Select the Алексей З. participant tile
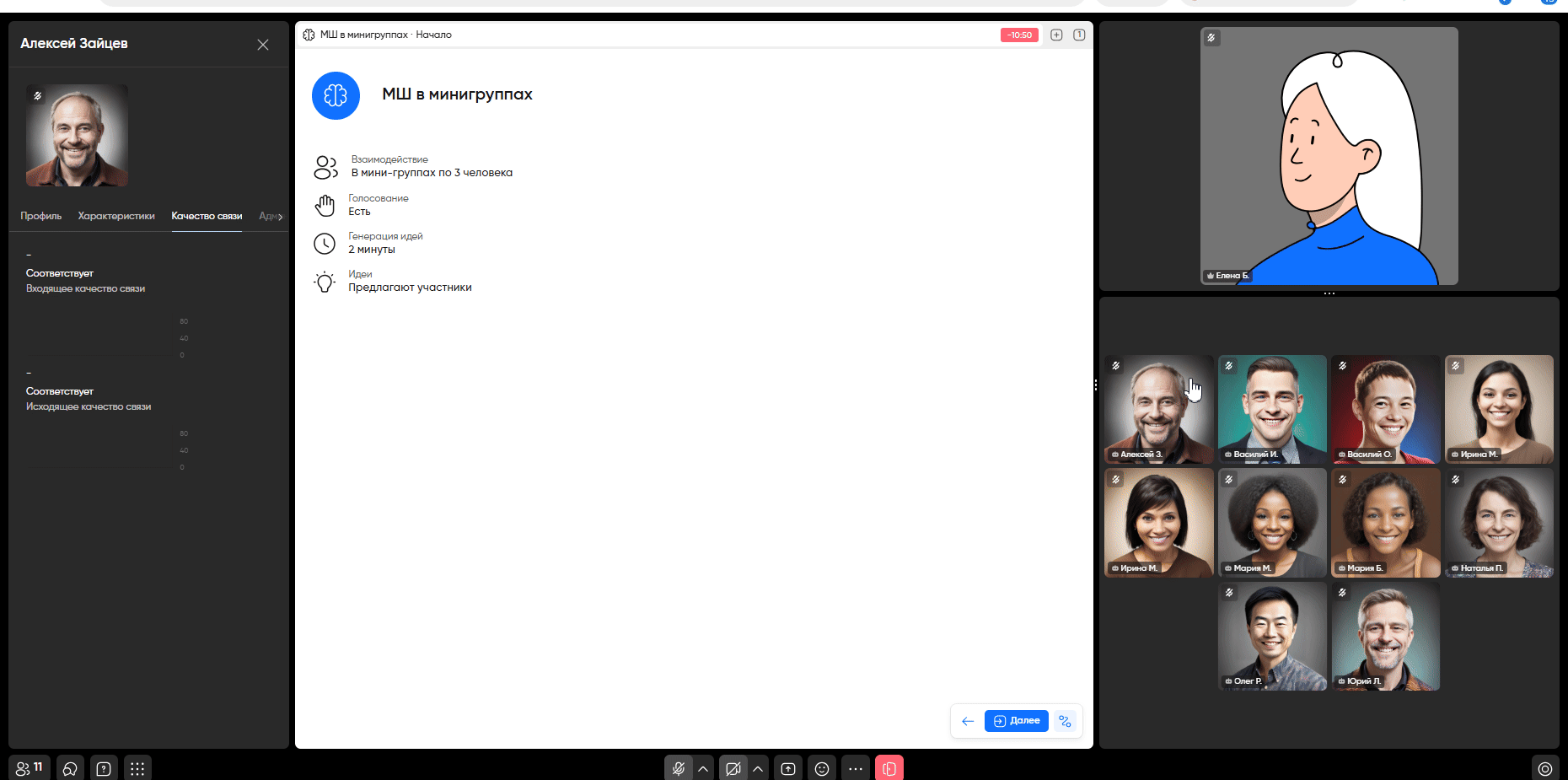The width and height of the screenshot is (1568, 780). pyautogui.click(x=1159, y=409)
